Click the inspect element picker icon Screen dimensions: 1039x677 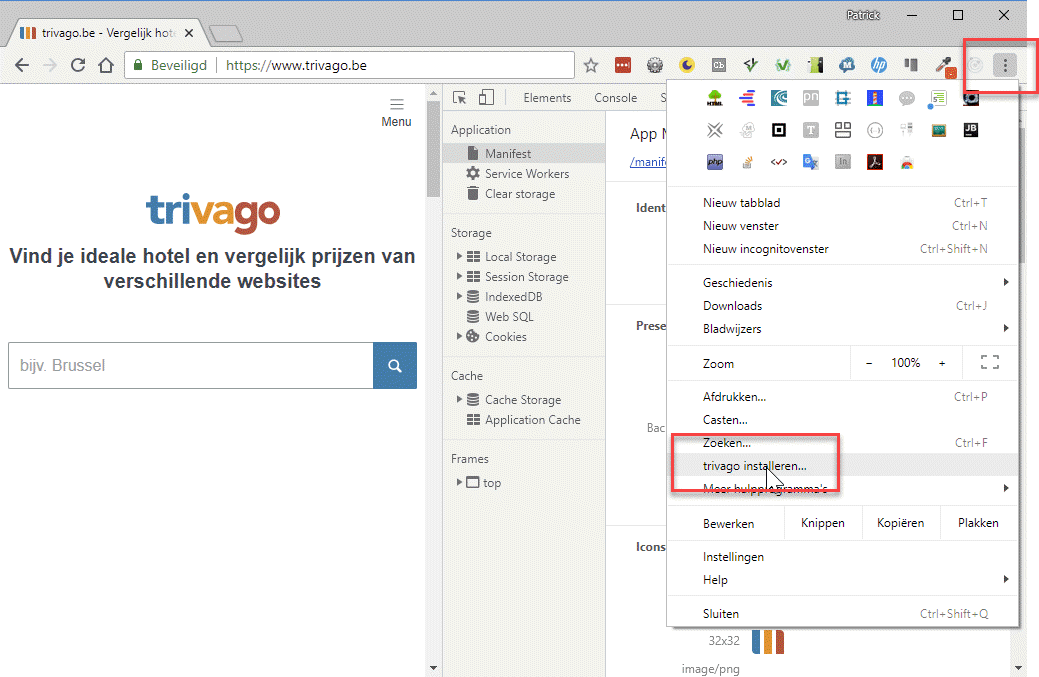460,98
